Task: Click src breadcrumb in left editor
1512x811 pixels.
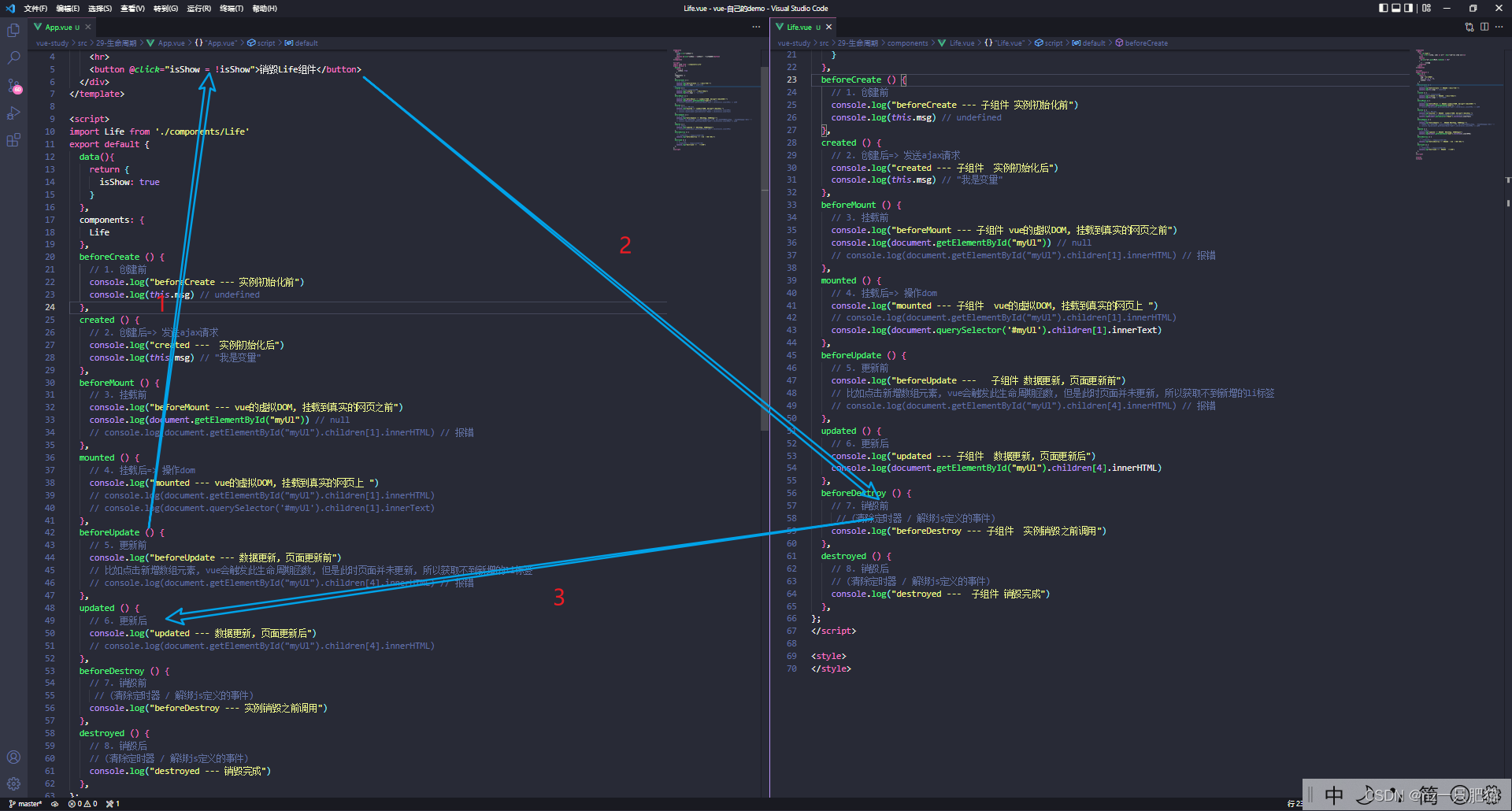Action: pyautogui.click(x=83, y=43)
